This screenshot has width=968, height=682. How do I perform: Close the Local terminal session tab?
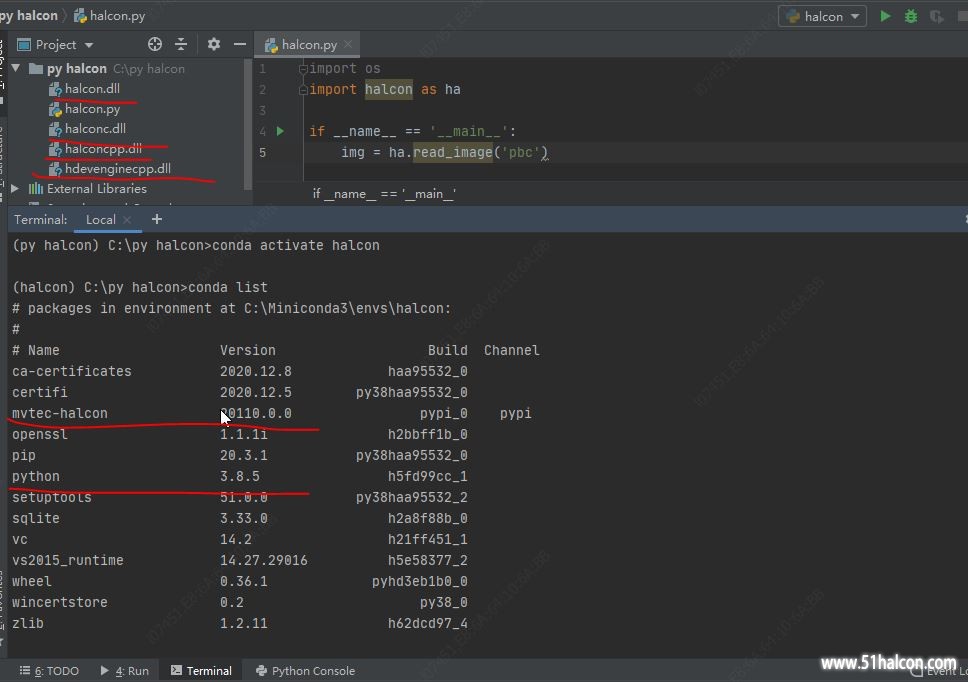[127, 220]
